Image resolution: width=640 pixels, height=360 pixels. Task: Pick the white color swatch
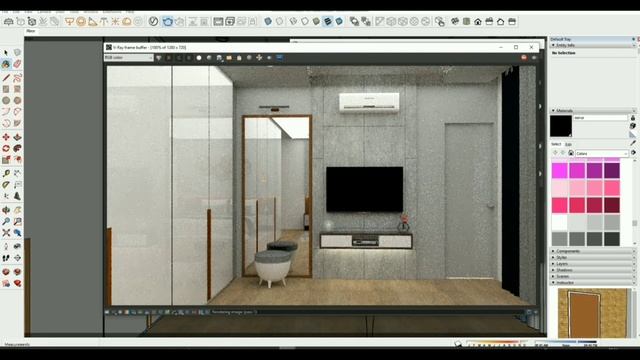560,223
